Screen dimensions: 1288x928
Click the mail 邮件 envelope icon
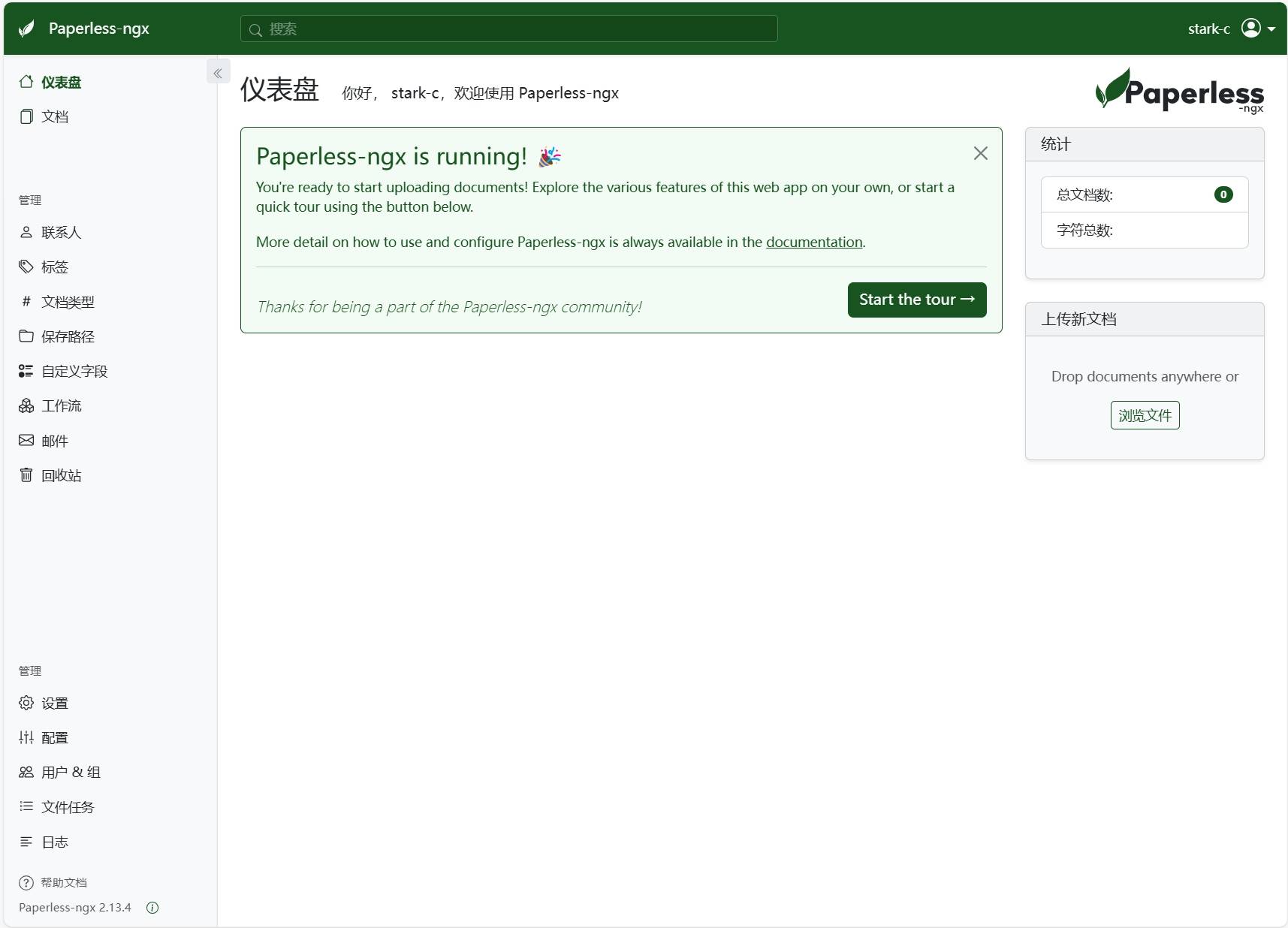[26, 440]
